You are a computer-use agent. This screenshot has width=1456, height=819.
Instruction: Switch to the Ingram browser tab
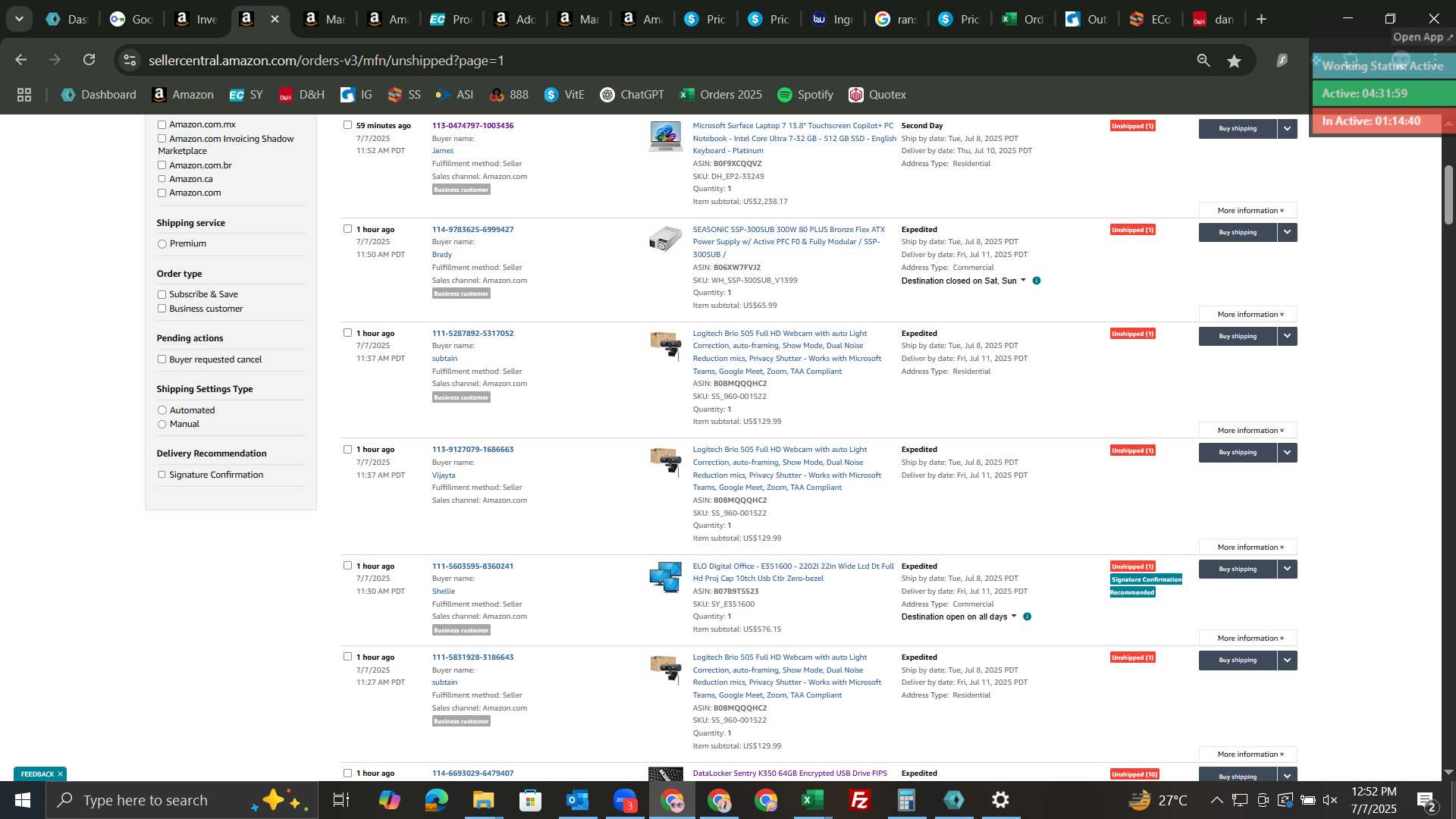(x=833, y=20)
